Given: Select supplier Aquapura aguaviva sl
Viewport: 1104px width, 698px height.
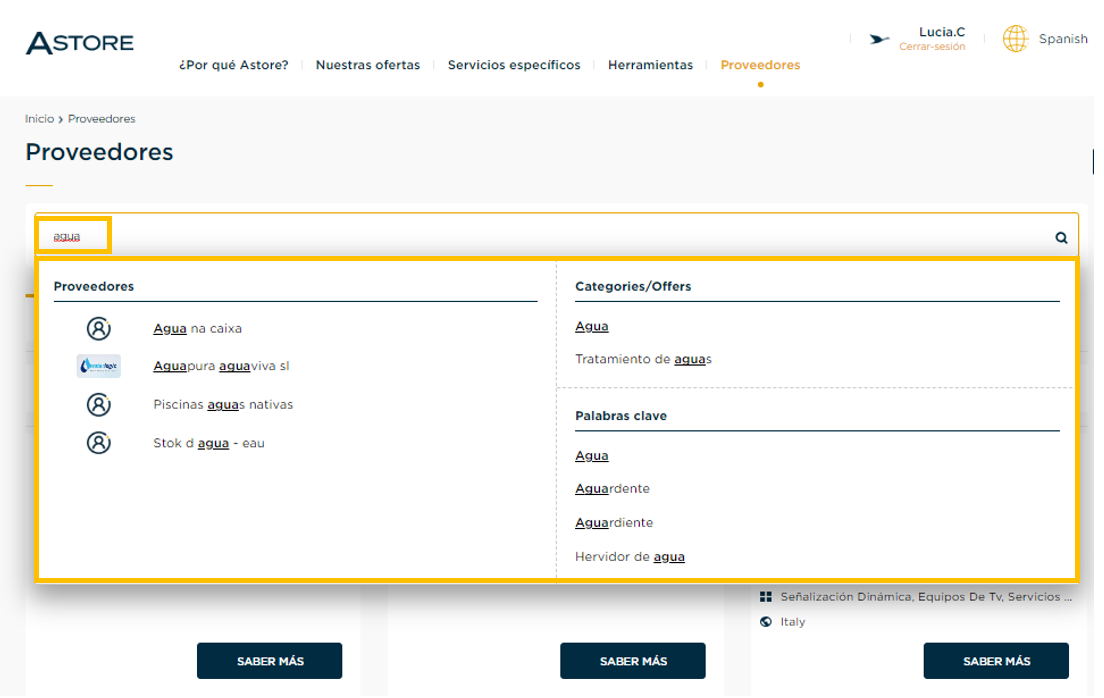Looking at the screenshot, I should coord(221,366).
